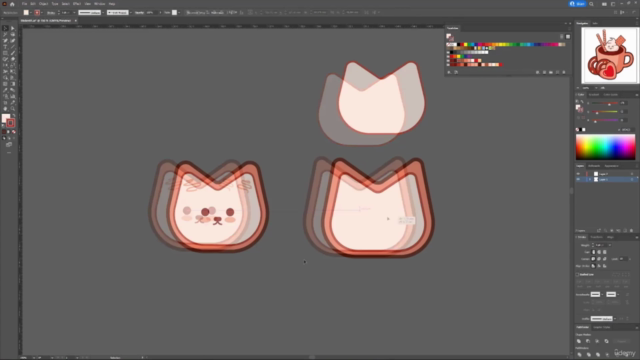Select the Gradient tool
Viewport: 640px width, 360px height.
click(13, 84)
